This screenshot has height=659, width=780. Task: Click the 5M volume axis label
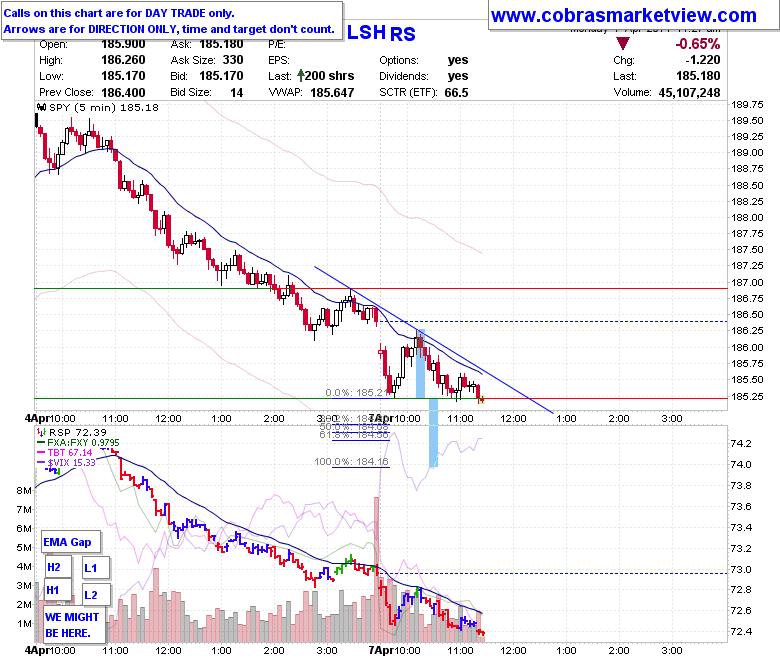pos(24,548)
